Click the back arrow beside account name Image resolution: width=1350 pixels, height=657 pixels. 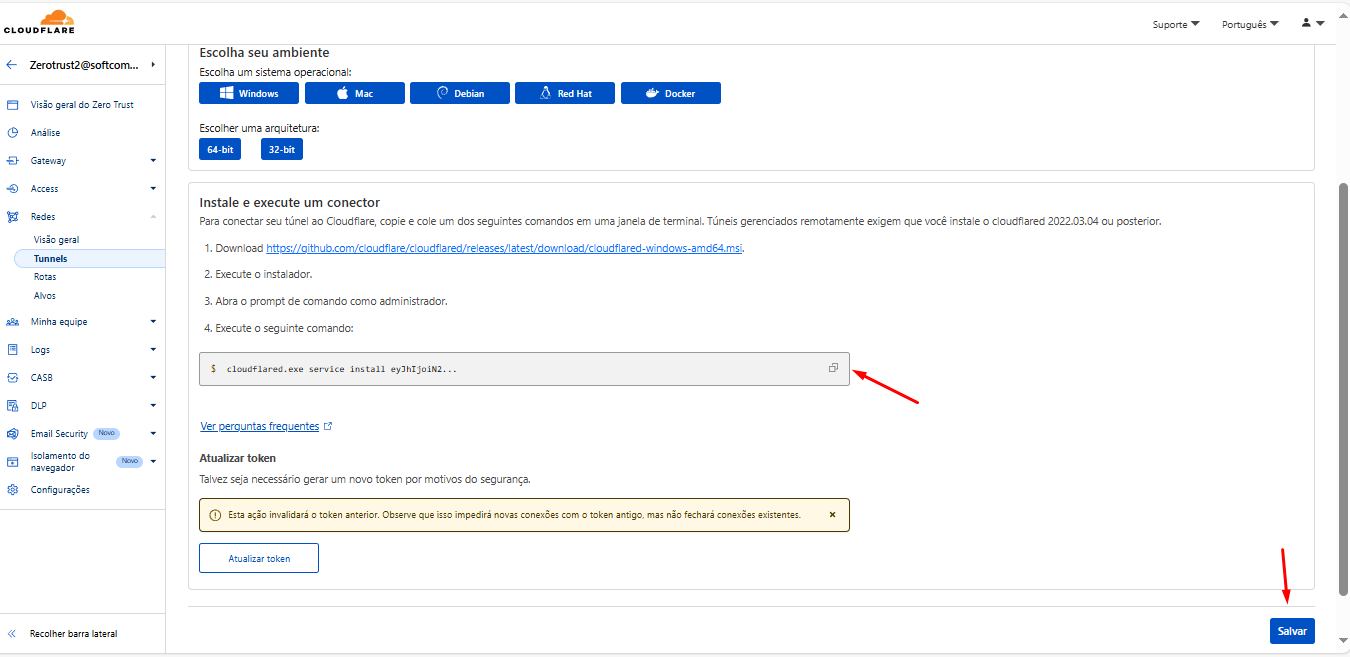click(x=12, y=65)
